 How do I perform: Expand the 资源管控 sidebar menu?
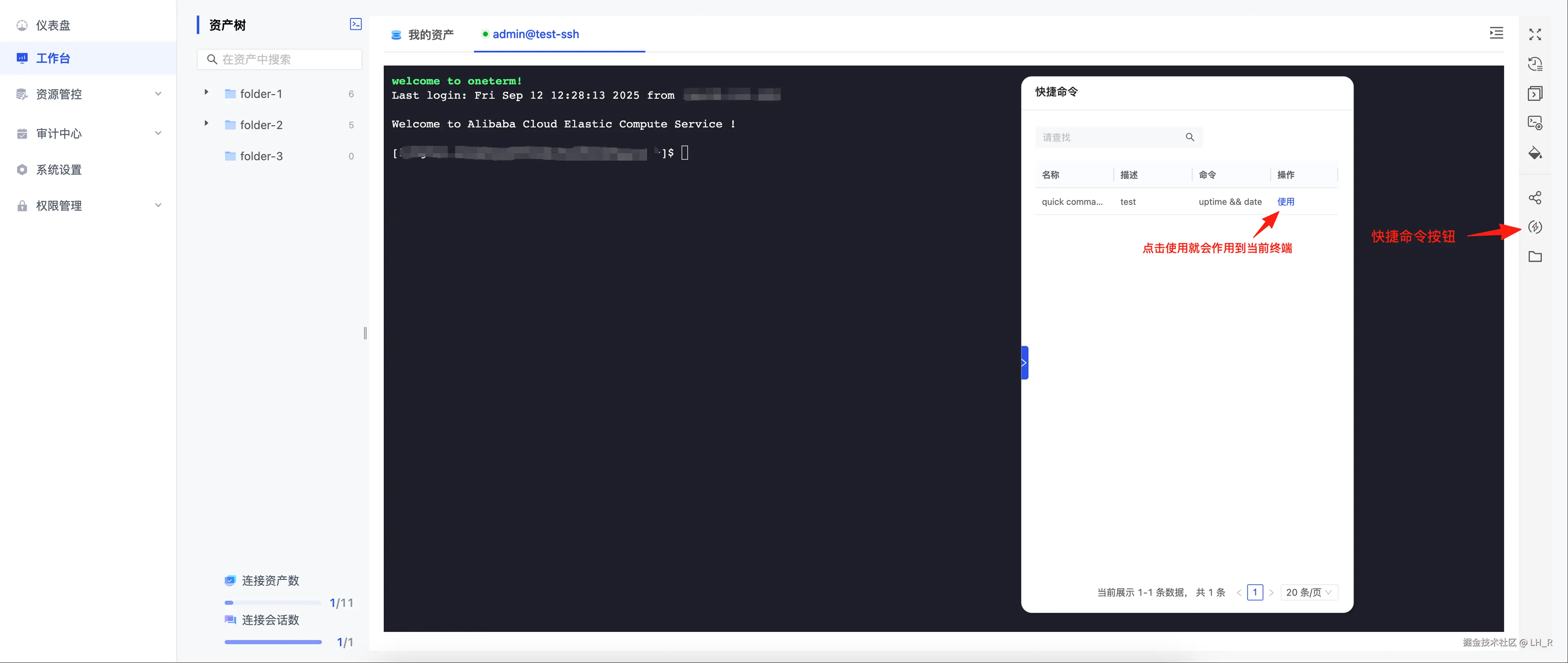click(x=88, y=94)
